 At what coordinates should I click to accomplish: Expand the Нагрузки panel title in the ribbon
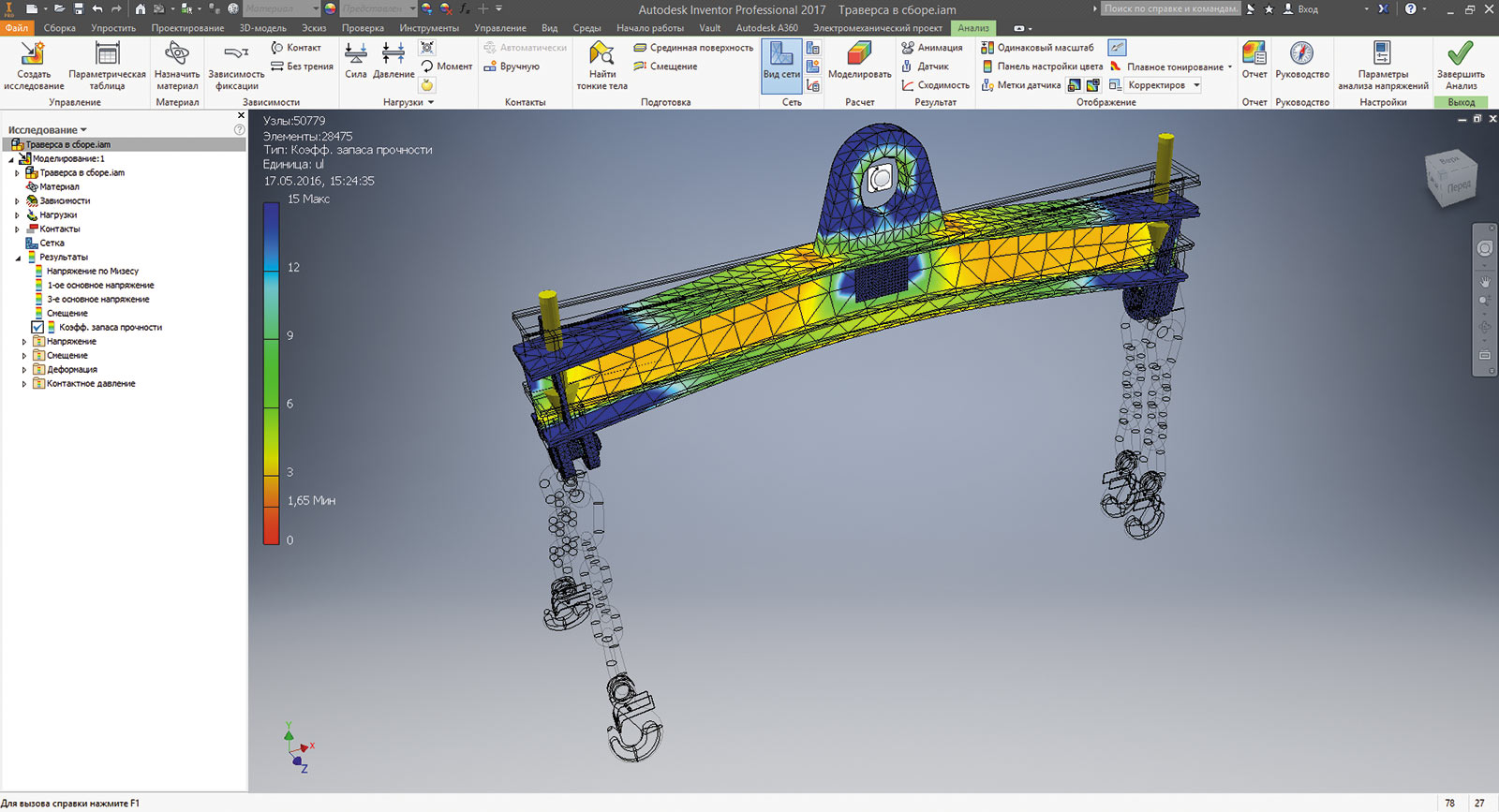(408, 102)
